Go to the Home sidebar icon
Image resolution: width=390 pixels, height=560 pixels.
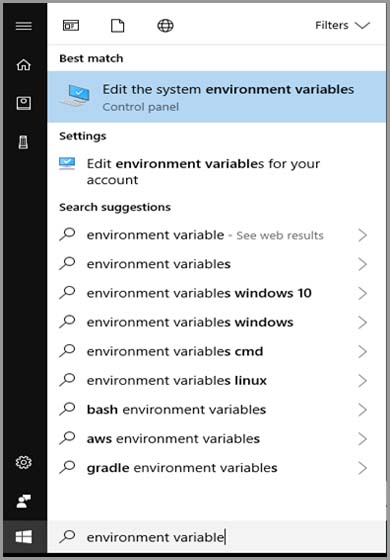[x=24, y=65]
